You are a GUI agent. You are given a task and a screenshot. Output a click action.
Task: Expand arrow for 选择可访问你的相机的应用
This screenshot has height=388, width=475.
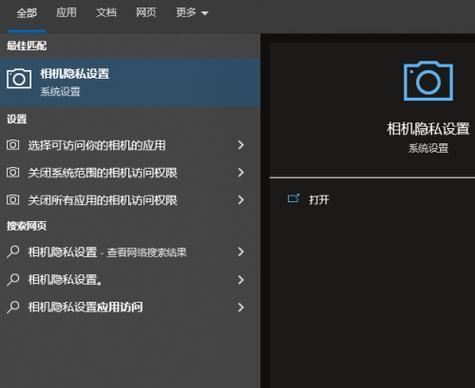(x=241, y=145)
